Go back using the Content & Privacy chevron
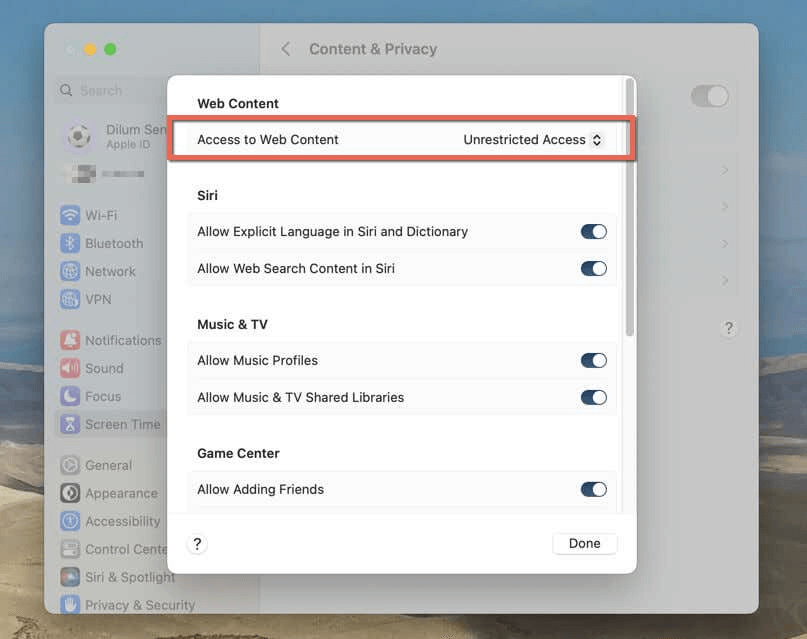Screen dimensions: 807x639 286,49
